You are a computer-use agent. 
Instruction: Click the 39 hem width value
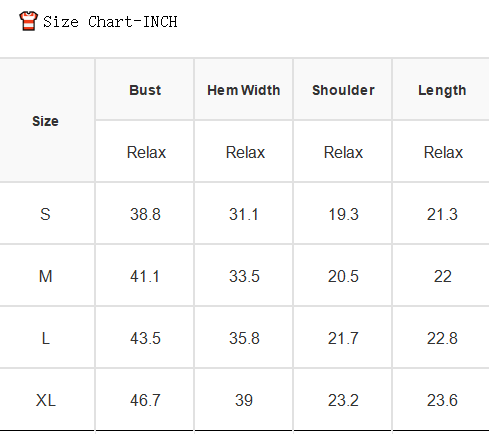[244, 400]
